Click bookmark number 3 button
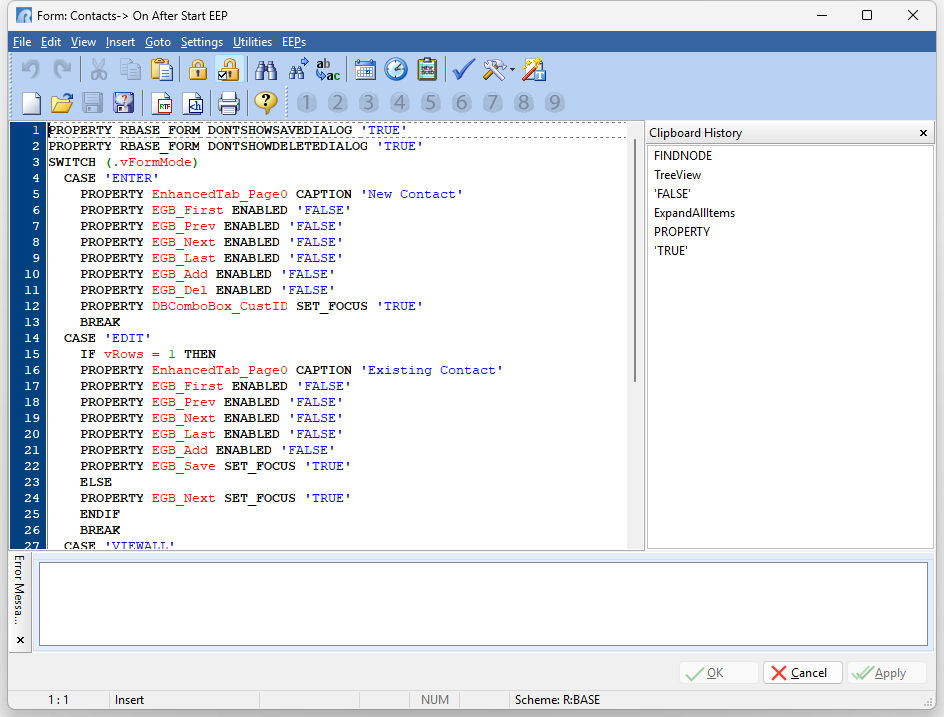 pos(368,102)
